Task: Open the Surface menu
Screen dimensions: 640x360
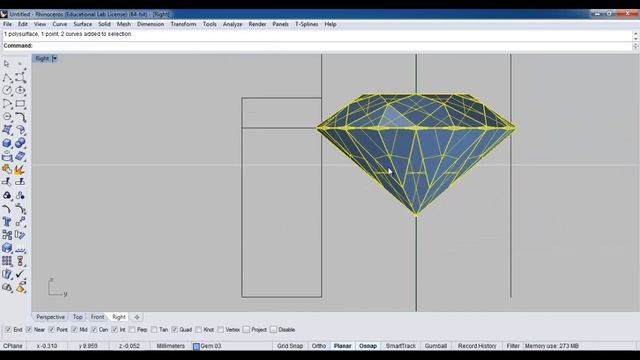Action: pyautogui.click(x=82, y=24)
